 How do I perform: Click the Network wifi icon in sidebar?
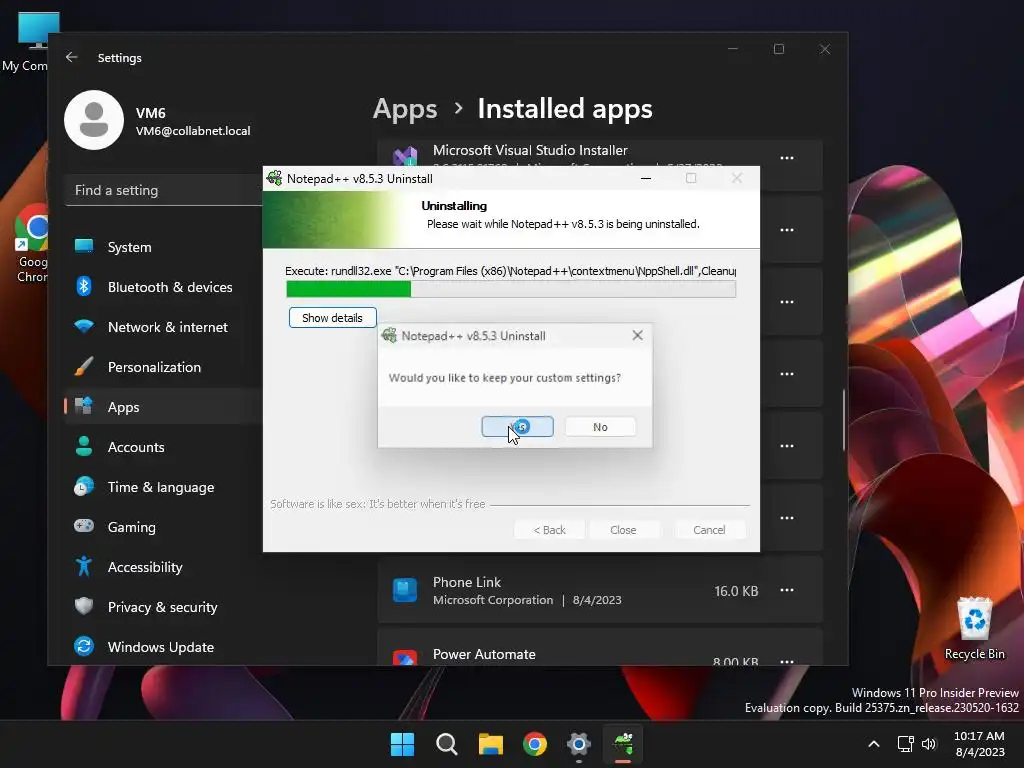point(84,326)
